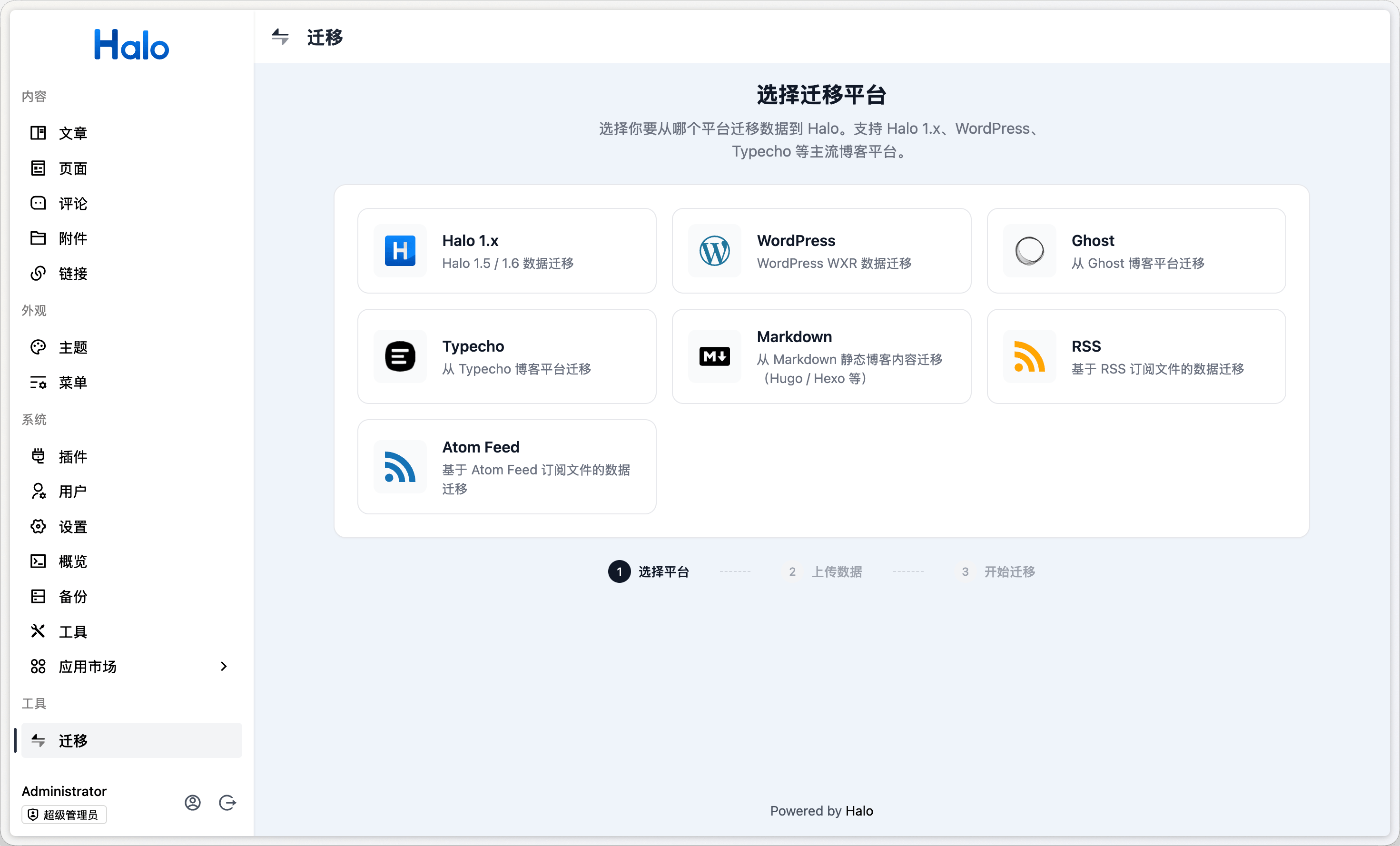Select the WordPress logo icon
This screenshot has width=1400, height=846.
(714, 251)
